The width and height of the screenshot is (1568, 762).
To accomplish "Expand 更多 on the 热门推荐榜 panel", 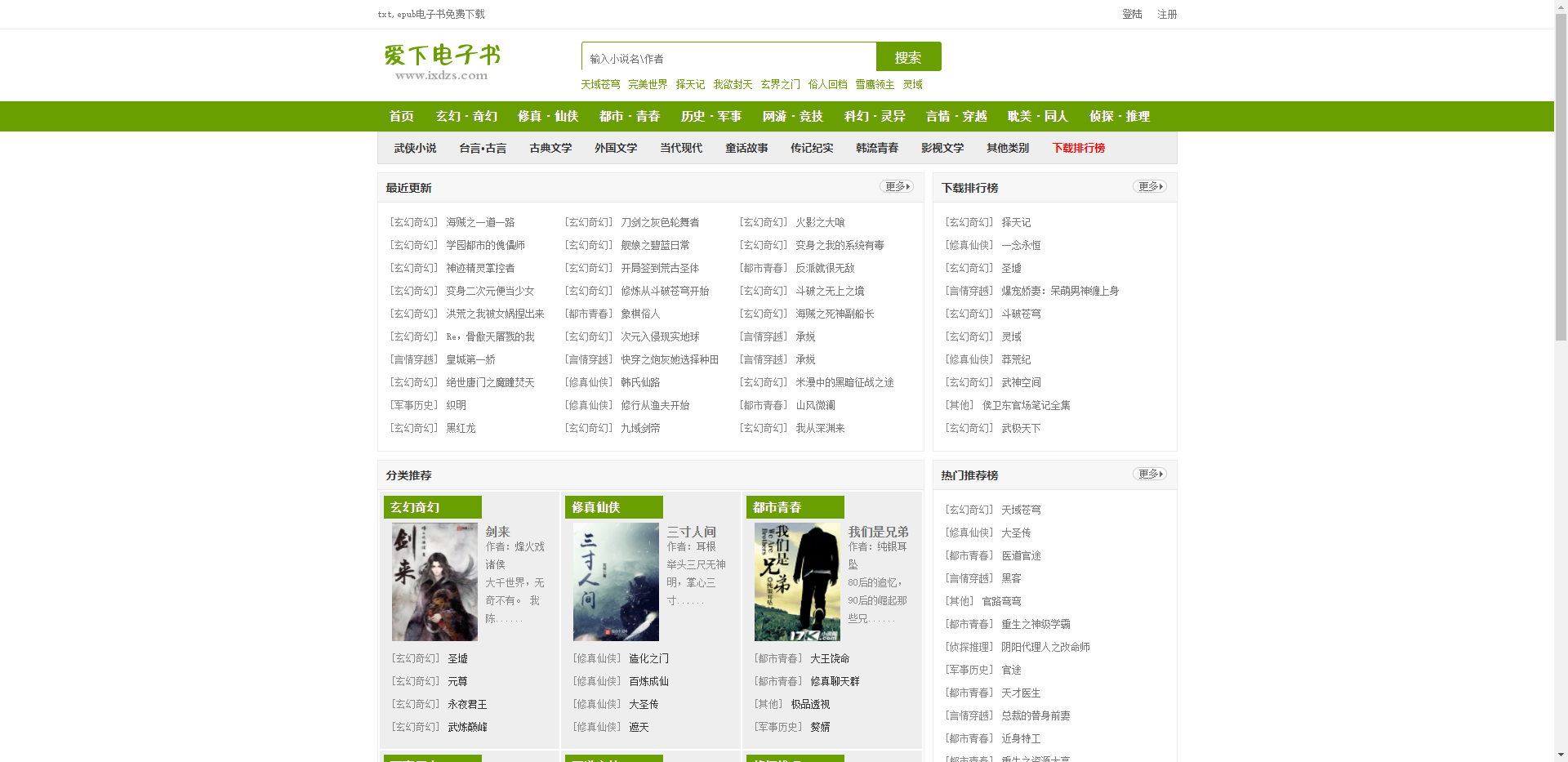I will point(1150,474).
